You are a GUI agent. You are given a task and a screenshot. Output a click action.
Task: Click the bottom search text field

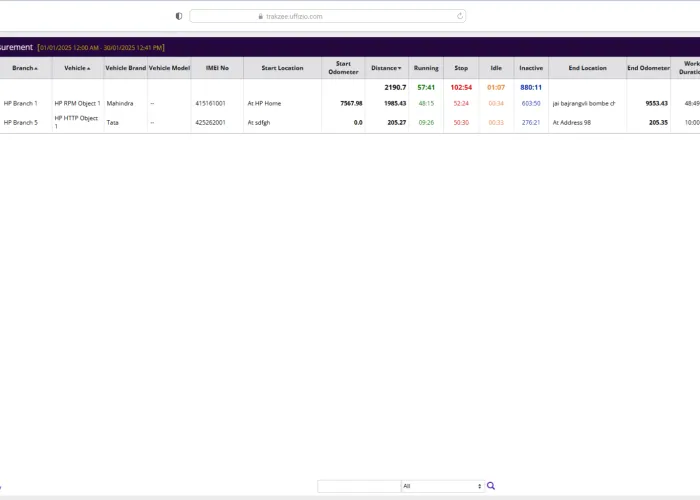coord(358,486)
